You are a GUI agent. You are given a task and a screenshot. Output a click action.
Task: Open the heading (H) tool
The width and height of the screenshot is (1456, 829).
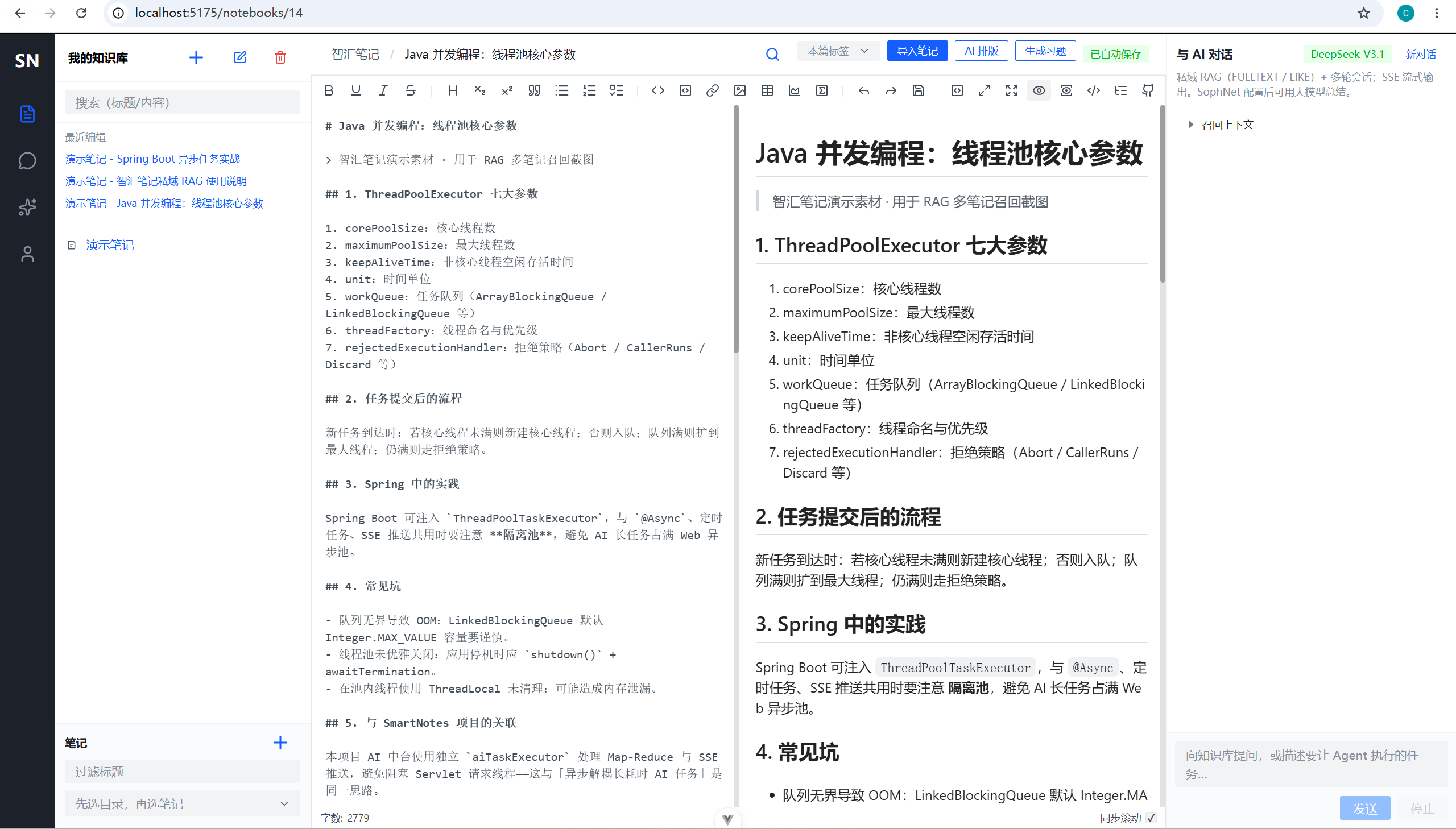(453, 90)
